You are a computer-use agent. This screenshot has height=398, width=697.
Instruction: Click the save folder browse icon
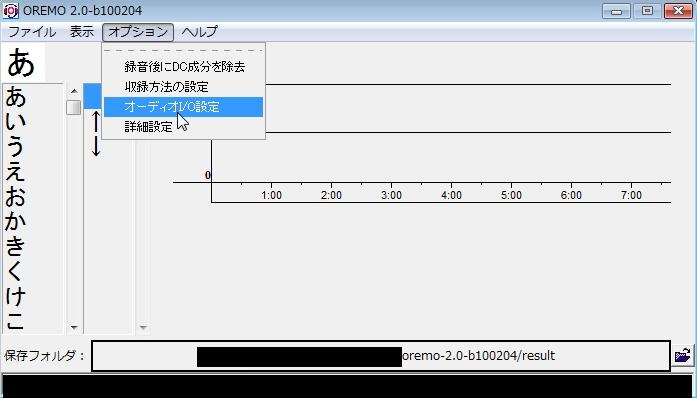click(x=682, y=355)
